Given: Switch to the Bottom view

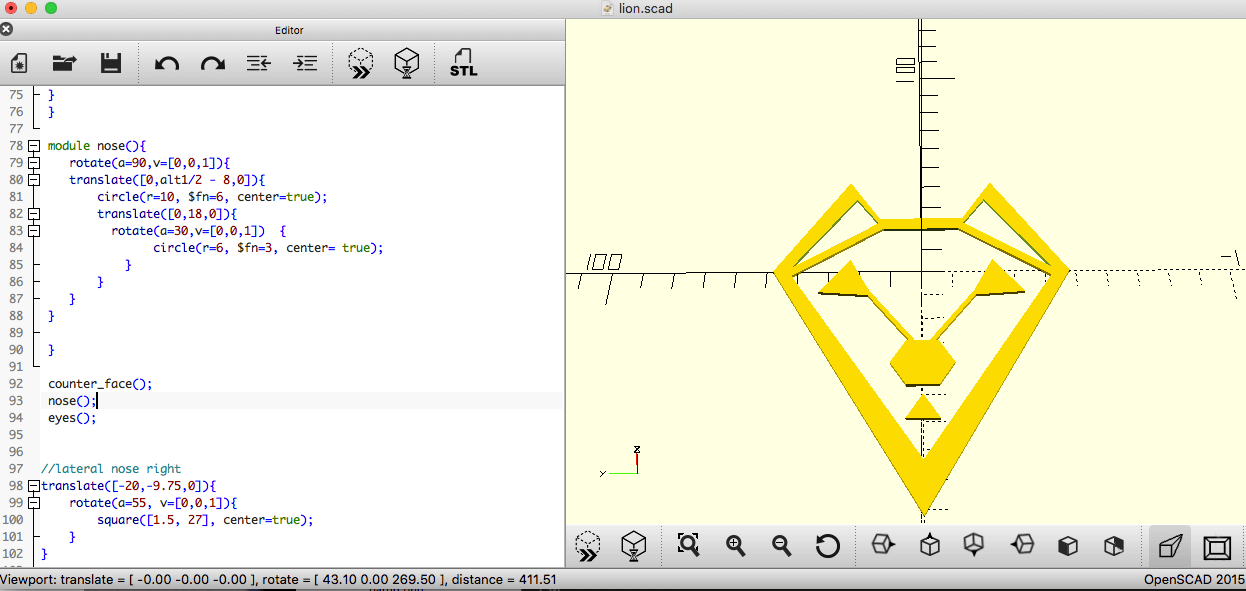Looking at the screenshot, I should pyautogui.click(x=974, y=546).
